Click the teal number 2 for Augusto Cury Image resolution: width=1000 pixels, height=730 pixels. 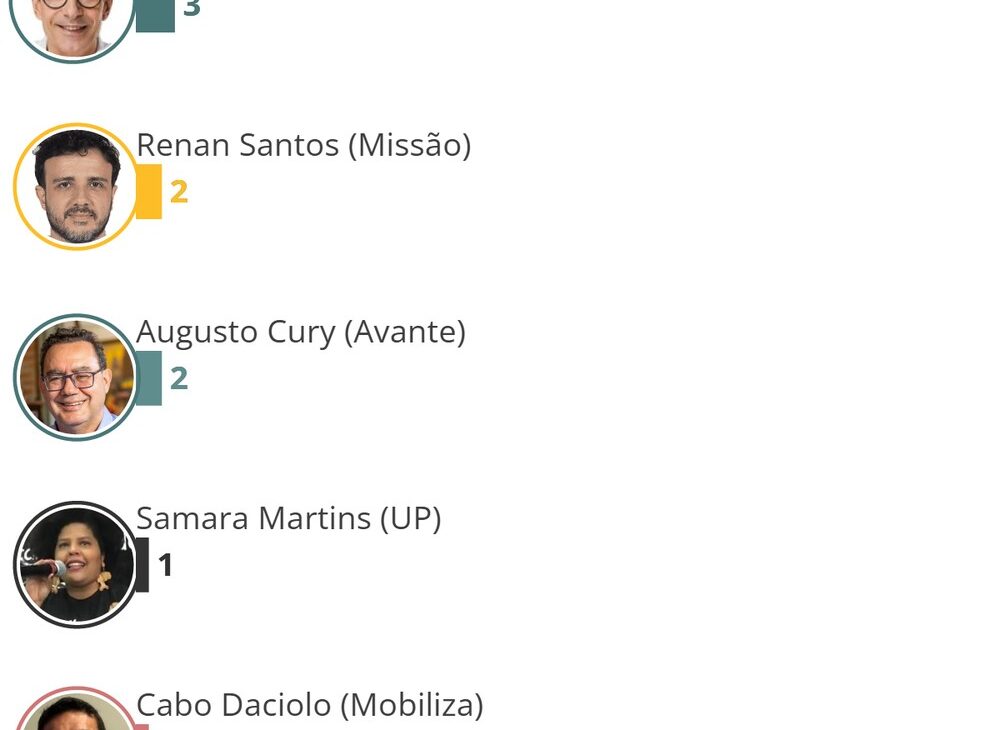tap(179, 378)
